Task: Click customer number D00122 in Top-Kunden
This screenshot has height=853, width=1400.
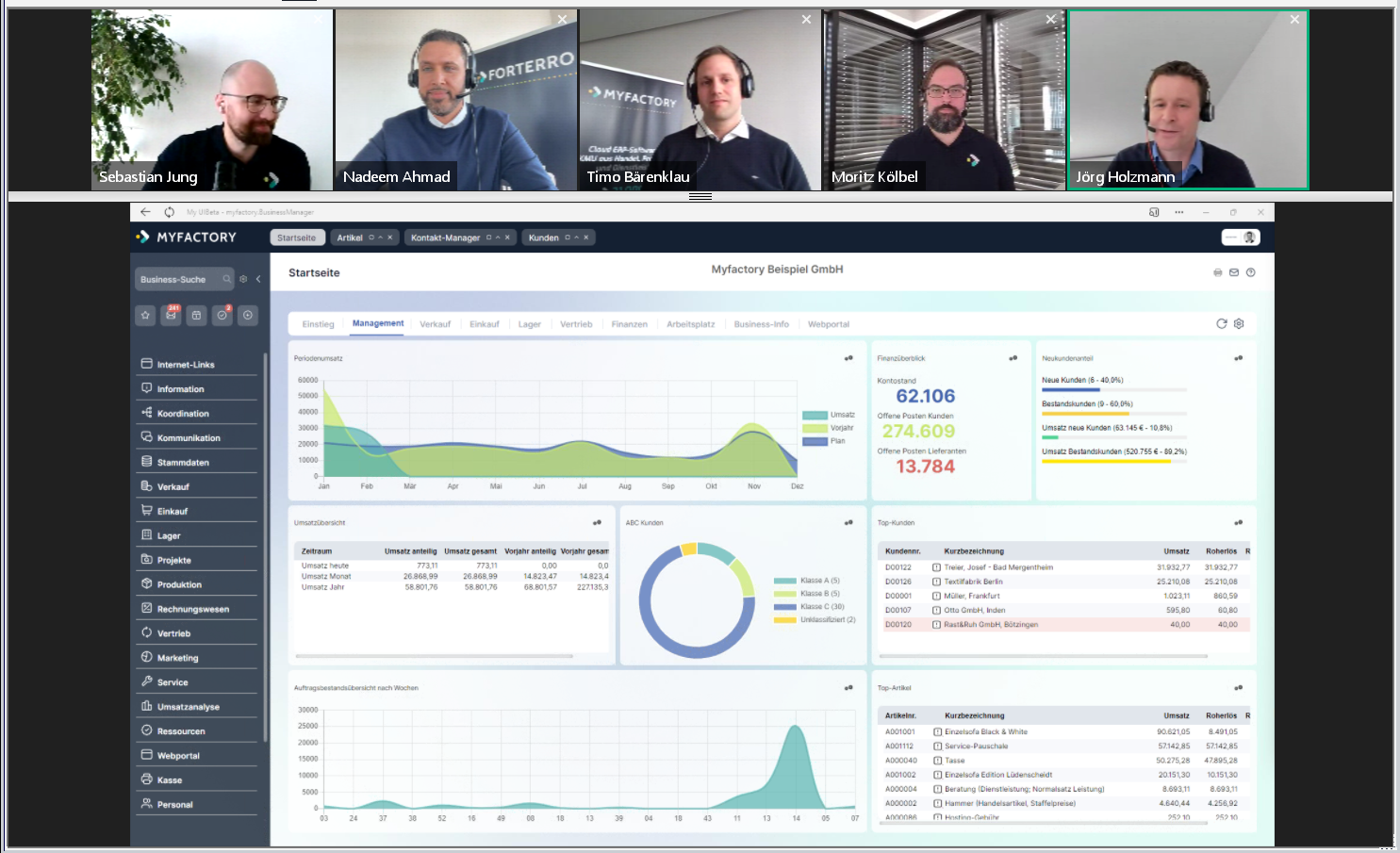Action: pyautogui.click(x=898, y=567)
